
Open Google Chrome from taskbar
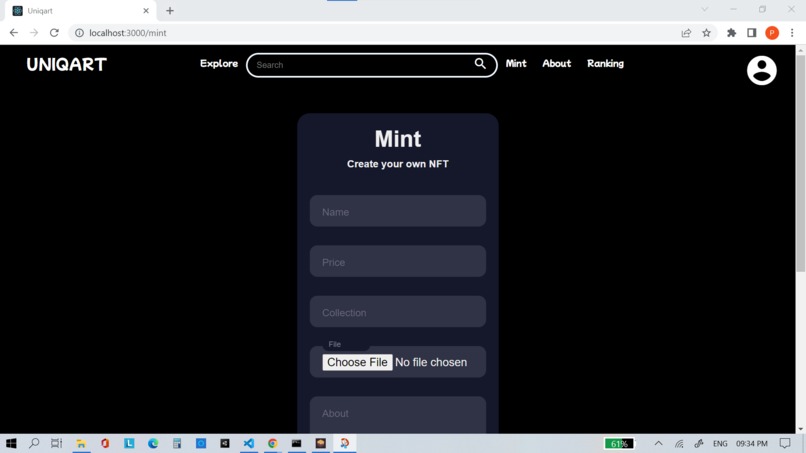pyautogui.click(x=272, y=443)
